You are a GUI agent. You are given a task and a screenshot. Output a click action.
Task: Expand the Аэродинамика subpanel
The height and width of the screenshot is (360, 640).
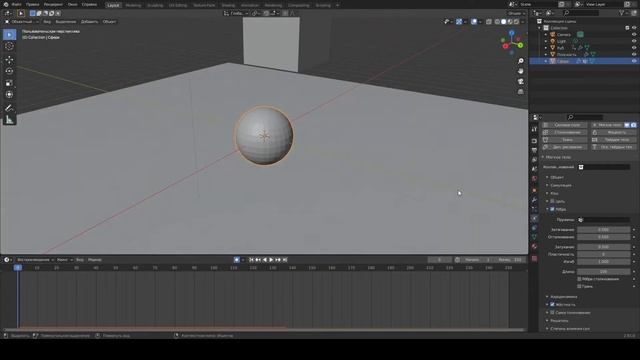coord(563,297)
